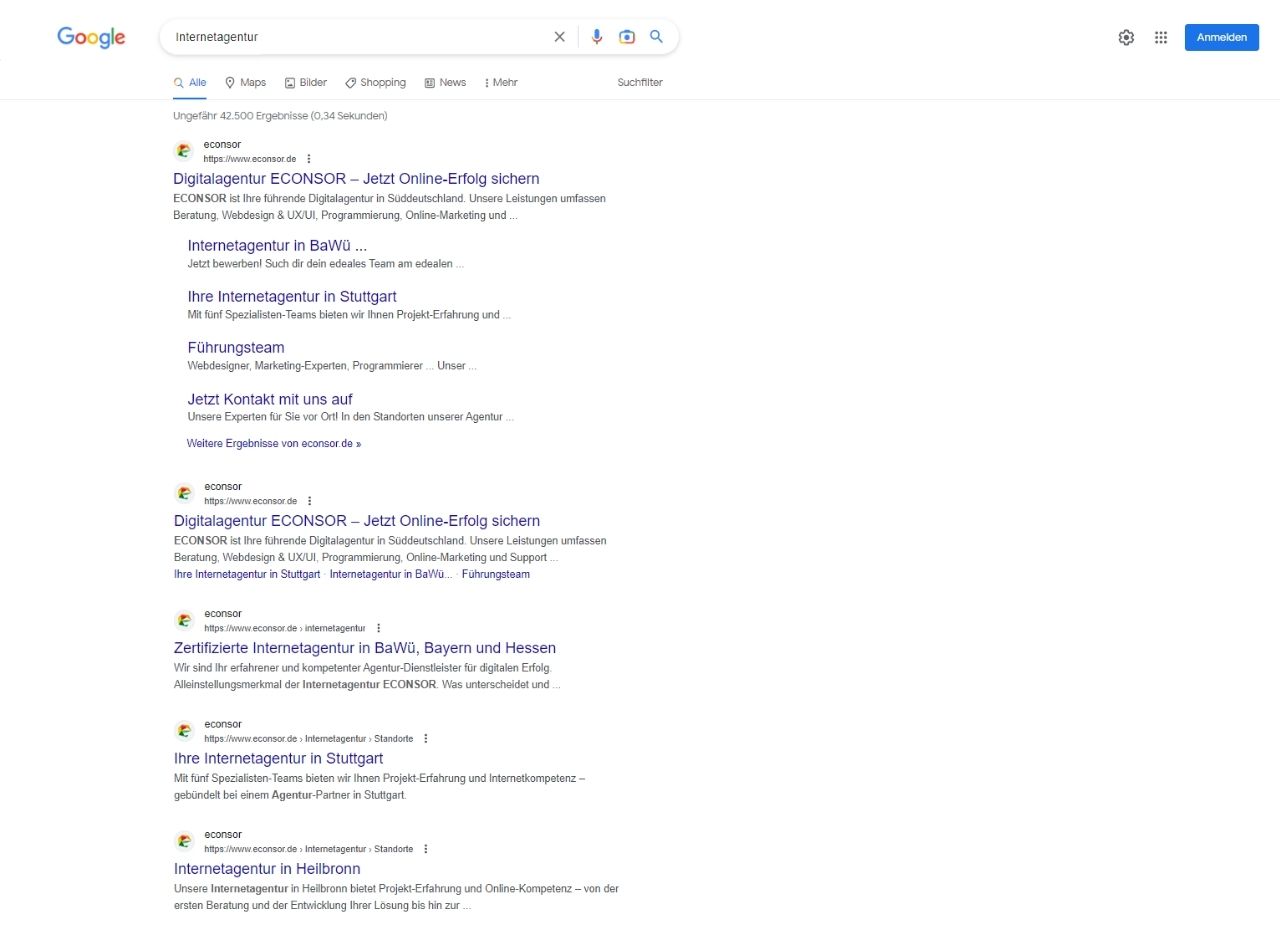Screen dimensions: 1280x950
Task: Open Google Lens image search camera icon
Action: click(627, 37)
